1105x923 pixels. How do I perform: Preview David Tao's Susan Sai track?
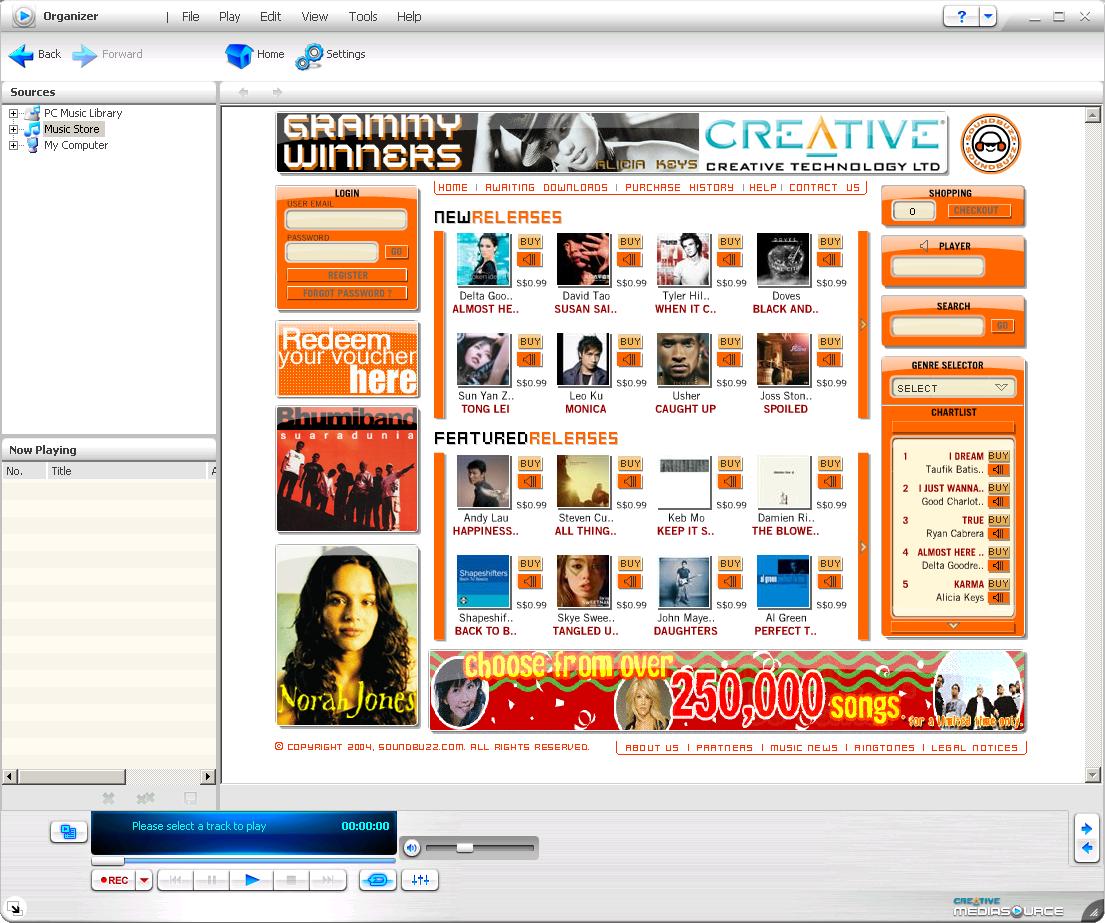click(629, 260)
